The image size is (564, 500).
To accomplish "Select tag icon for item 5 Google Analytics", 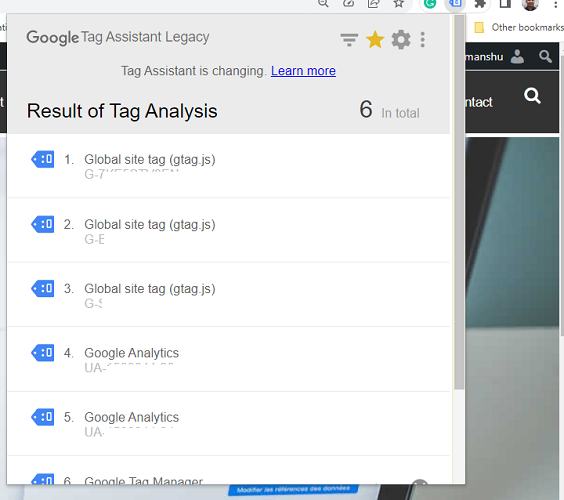I will point(42,417).
